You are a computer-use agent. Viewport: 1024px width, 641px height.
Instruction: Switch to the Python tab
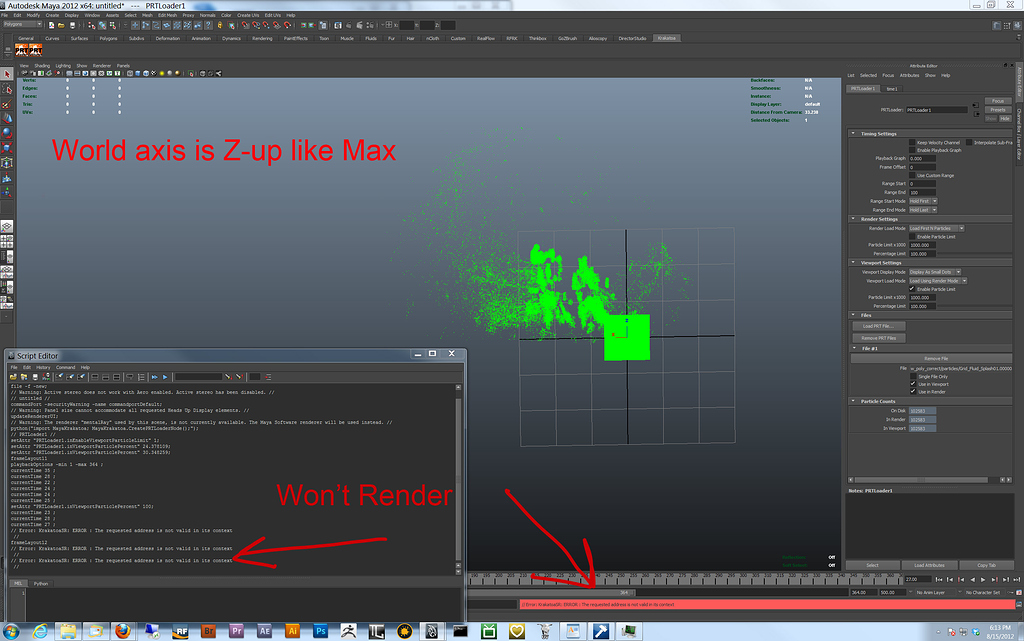[40, 582]
